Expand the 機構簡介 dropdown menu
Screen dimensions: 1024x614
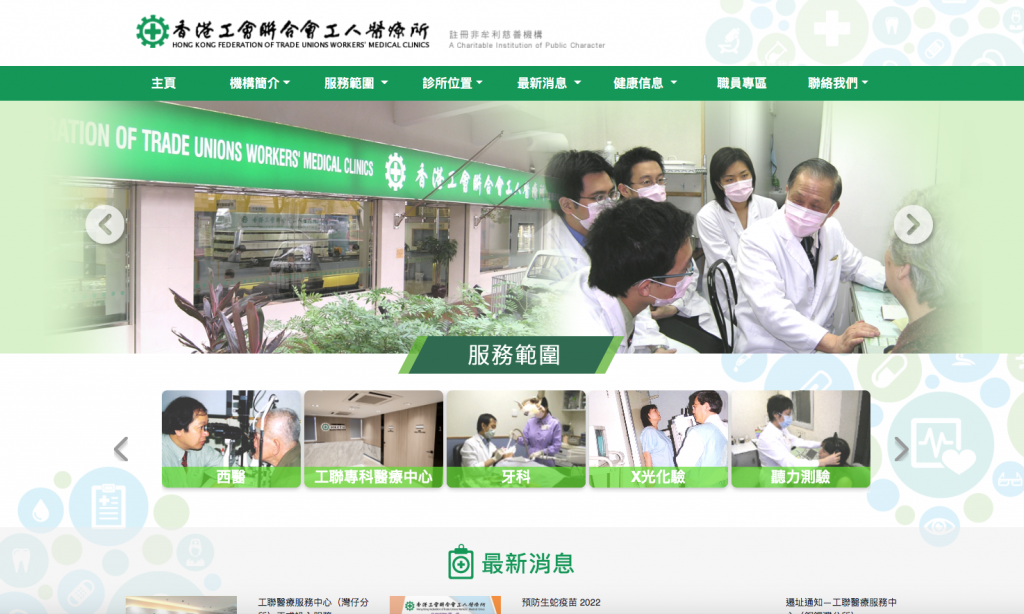260,83
